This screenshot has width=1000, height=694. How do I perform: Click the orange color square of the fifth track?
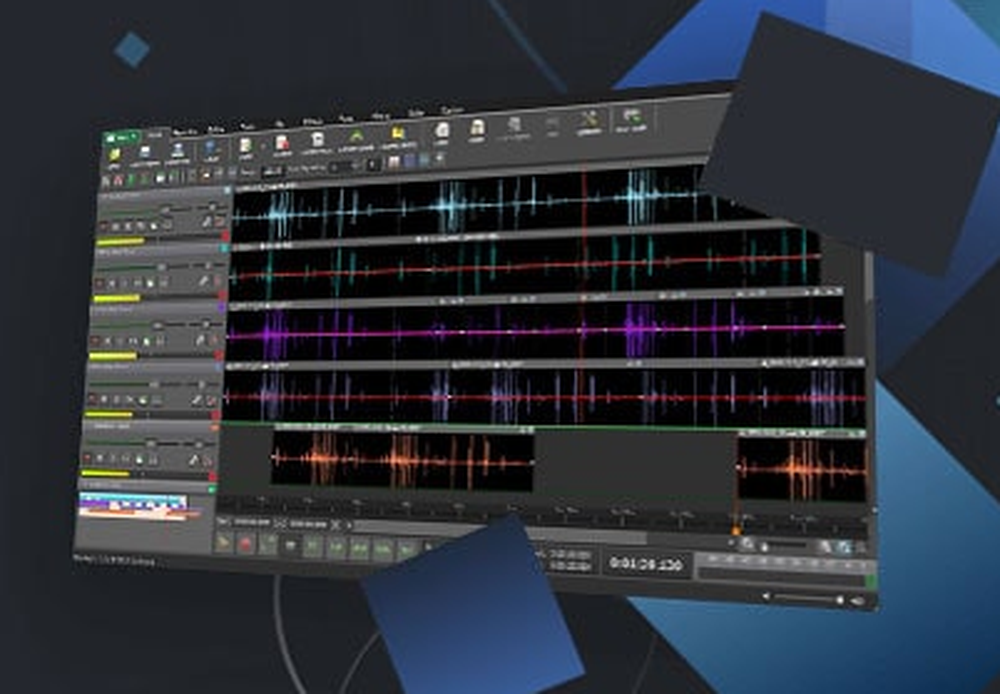pos(215,427)
